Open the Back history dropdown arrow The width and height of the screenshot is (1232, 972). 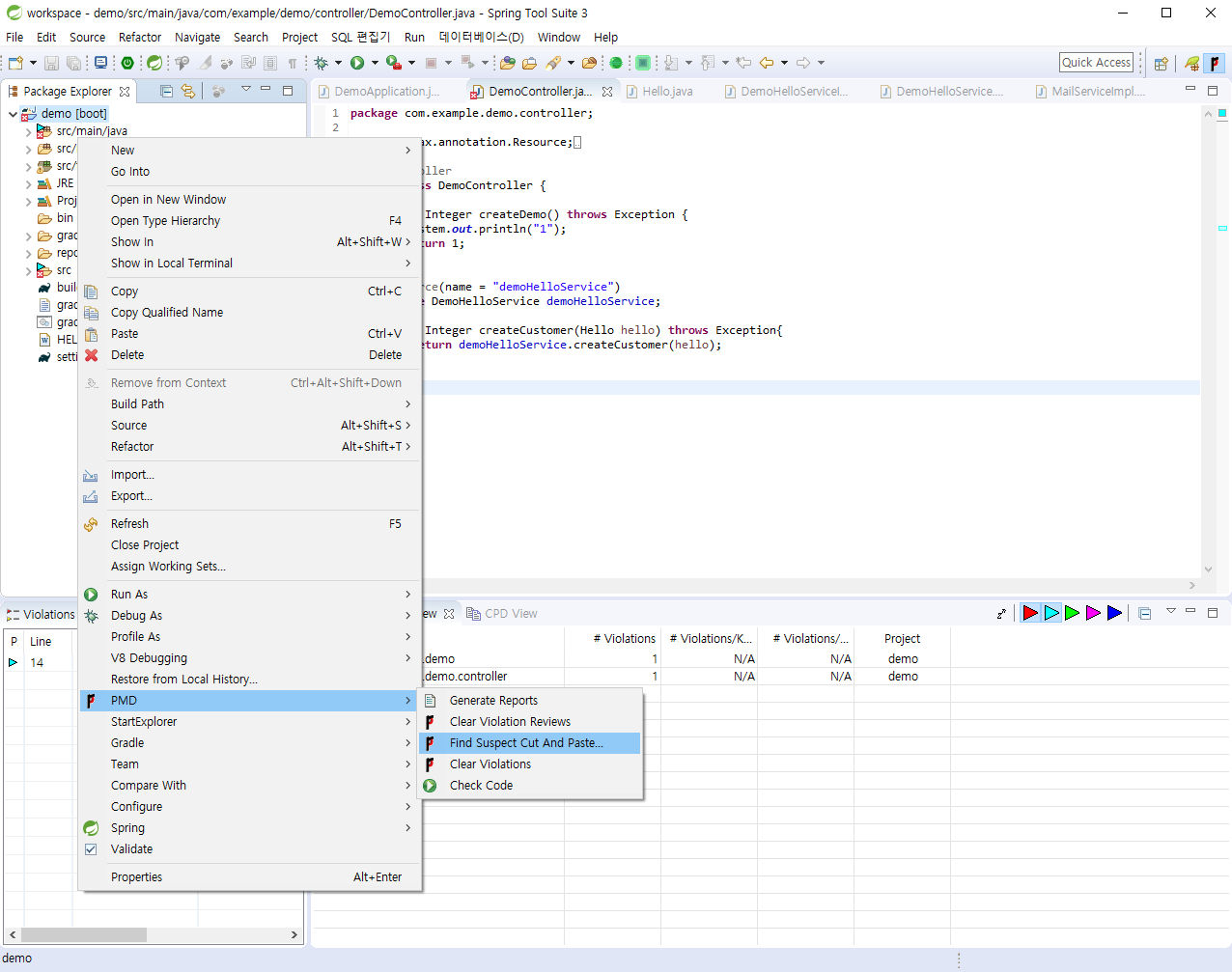[x=784, y=63]
